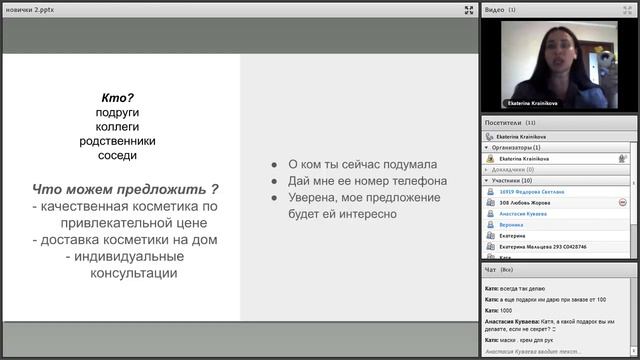
Task: Select avatar icon of Екатерина Мальцева
Action: [x=490, y=247]
